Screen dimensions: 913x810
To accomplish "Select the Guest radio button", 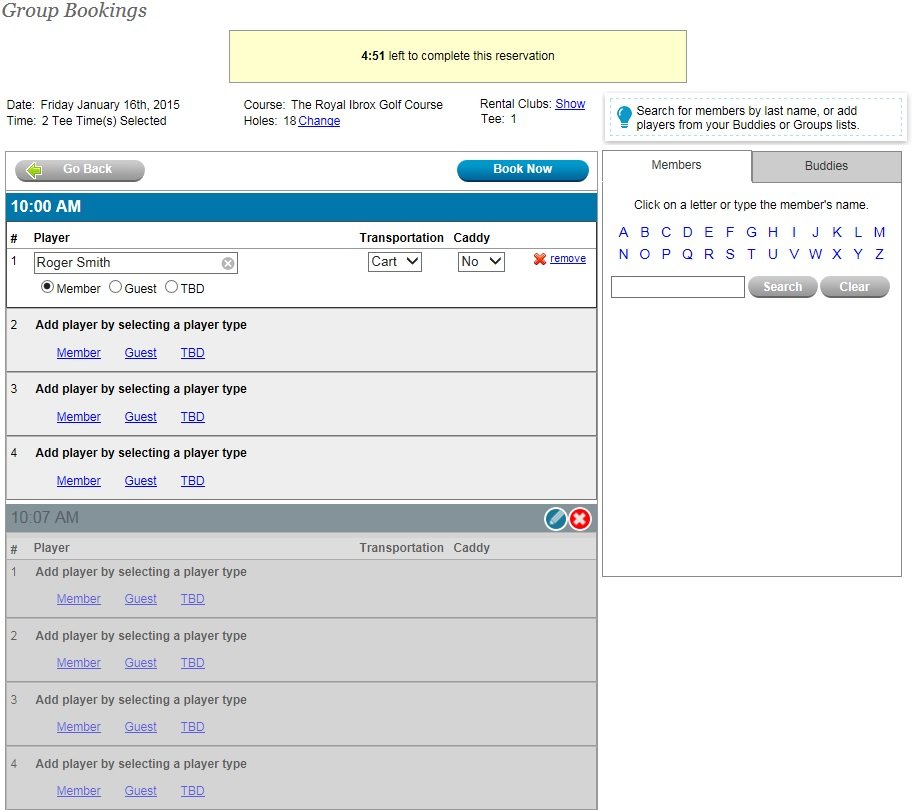I will pyautogui.click(x=115, y=288).
